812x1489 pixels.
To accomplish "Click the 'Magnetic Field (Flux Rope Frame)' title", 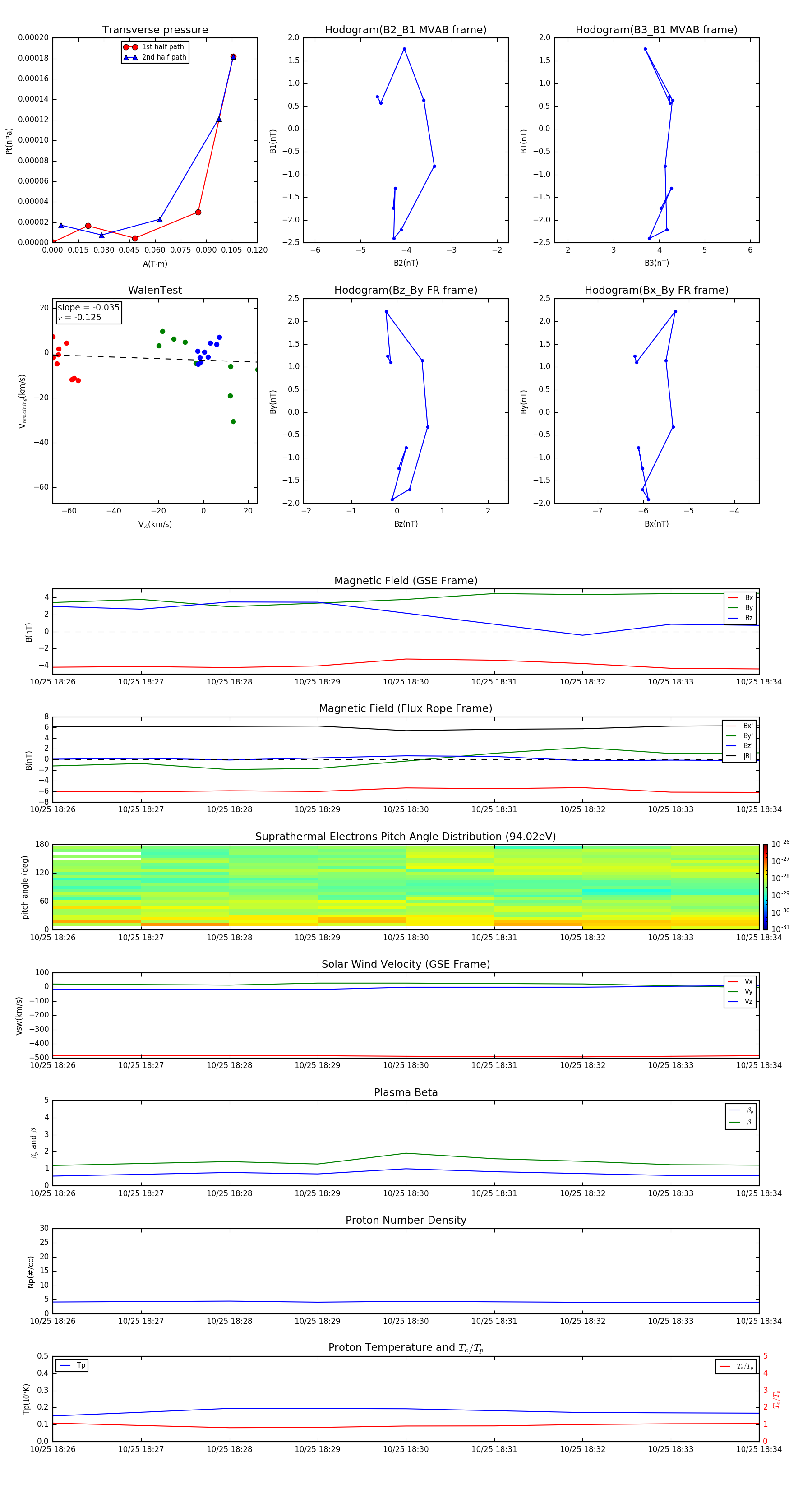I will tap(406, 709).
